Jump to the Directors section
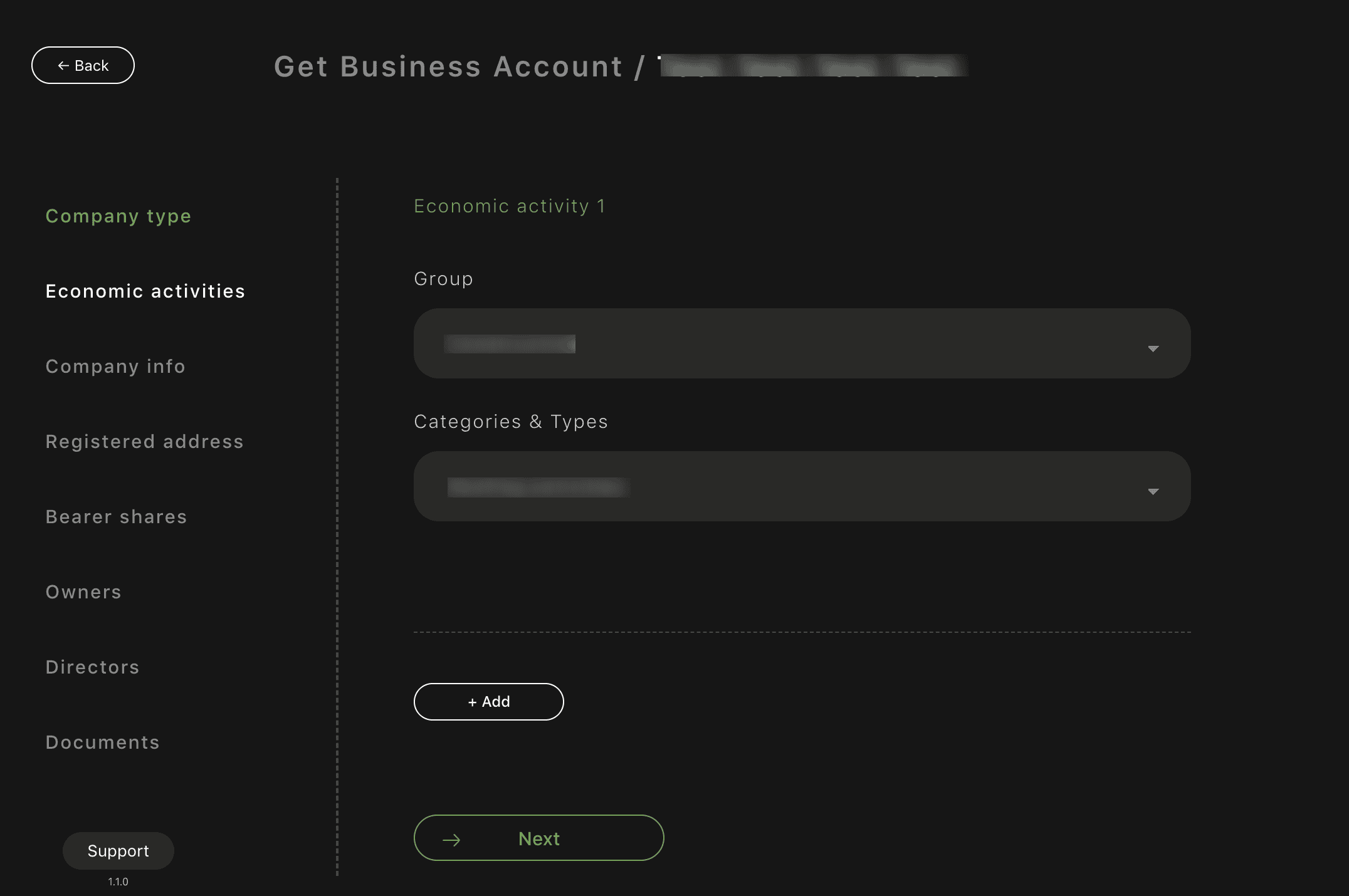 93,667
